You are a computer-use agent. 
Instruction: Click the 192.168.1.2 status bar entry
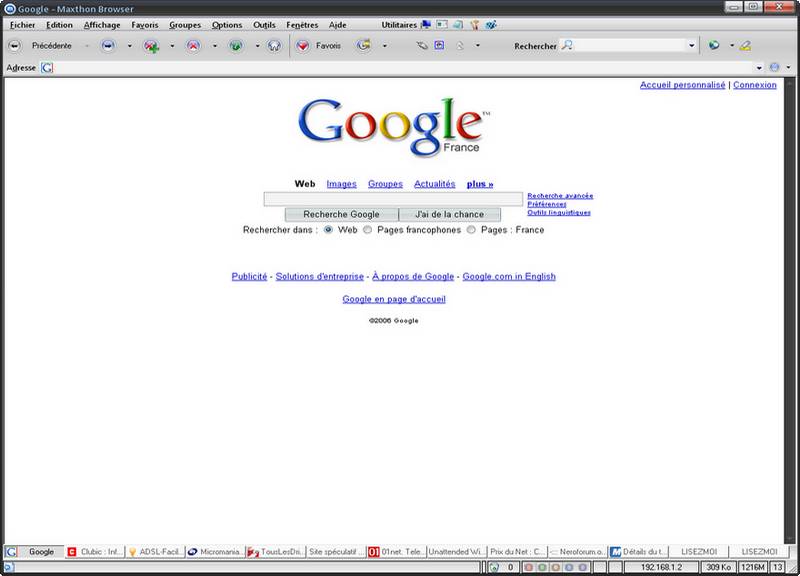661,567
